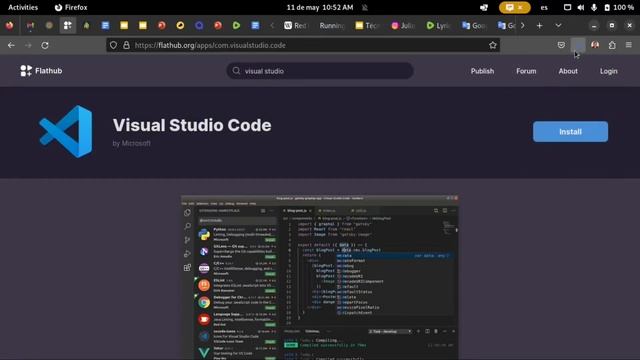Focus the "visual studio" search field
The image size is (640, 360).
(320, 71)
